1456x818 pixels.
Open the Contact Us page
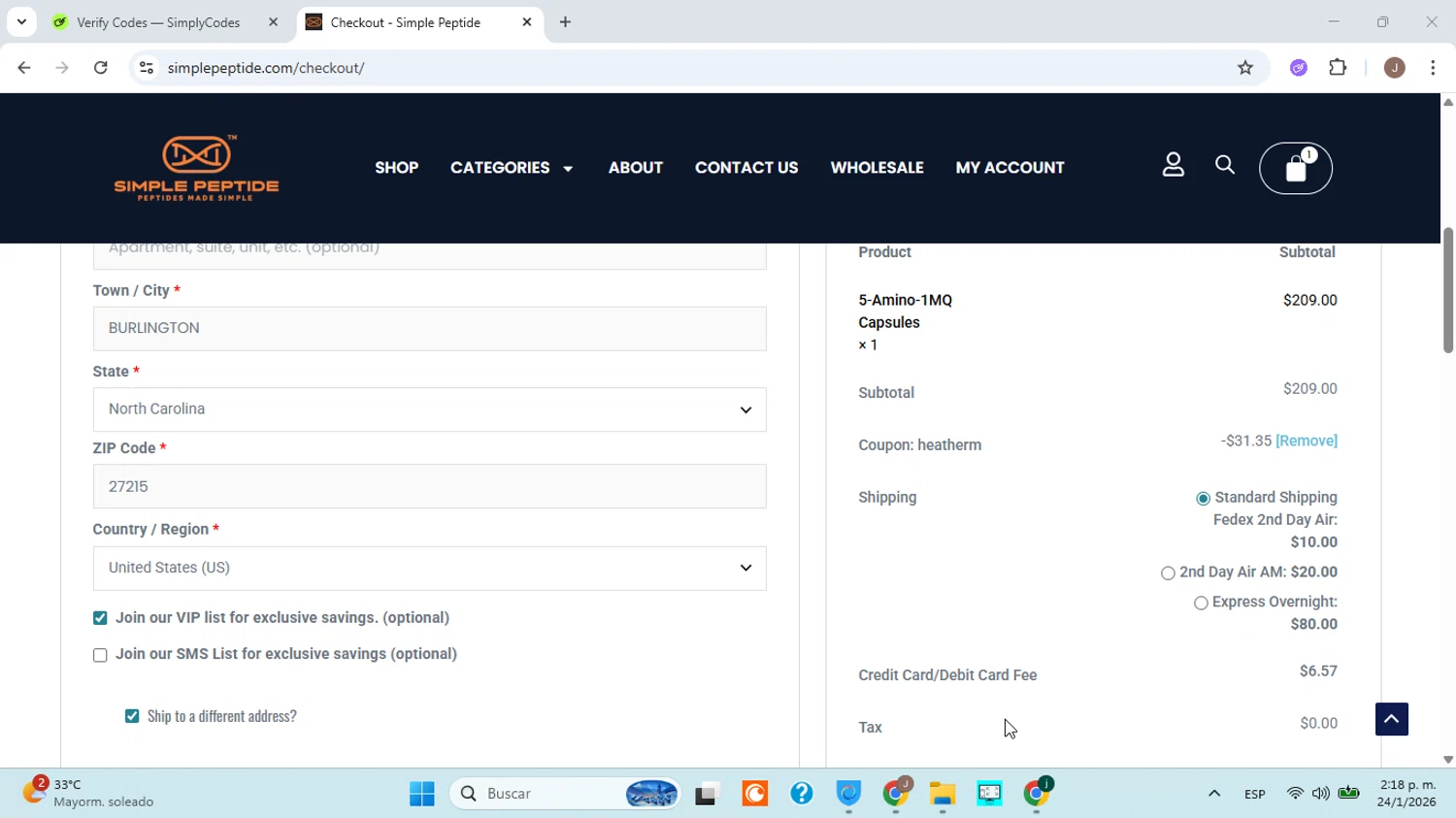746,168
